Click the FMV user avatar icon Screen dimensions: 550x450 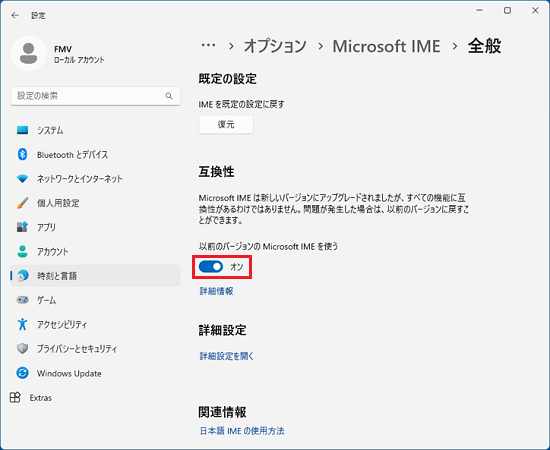tap(28, 53)
